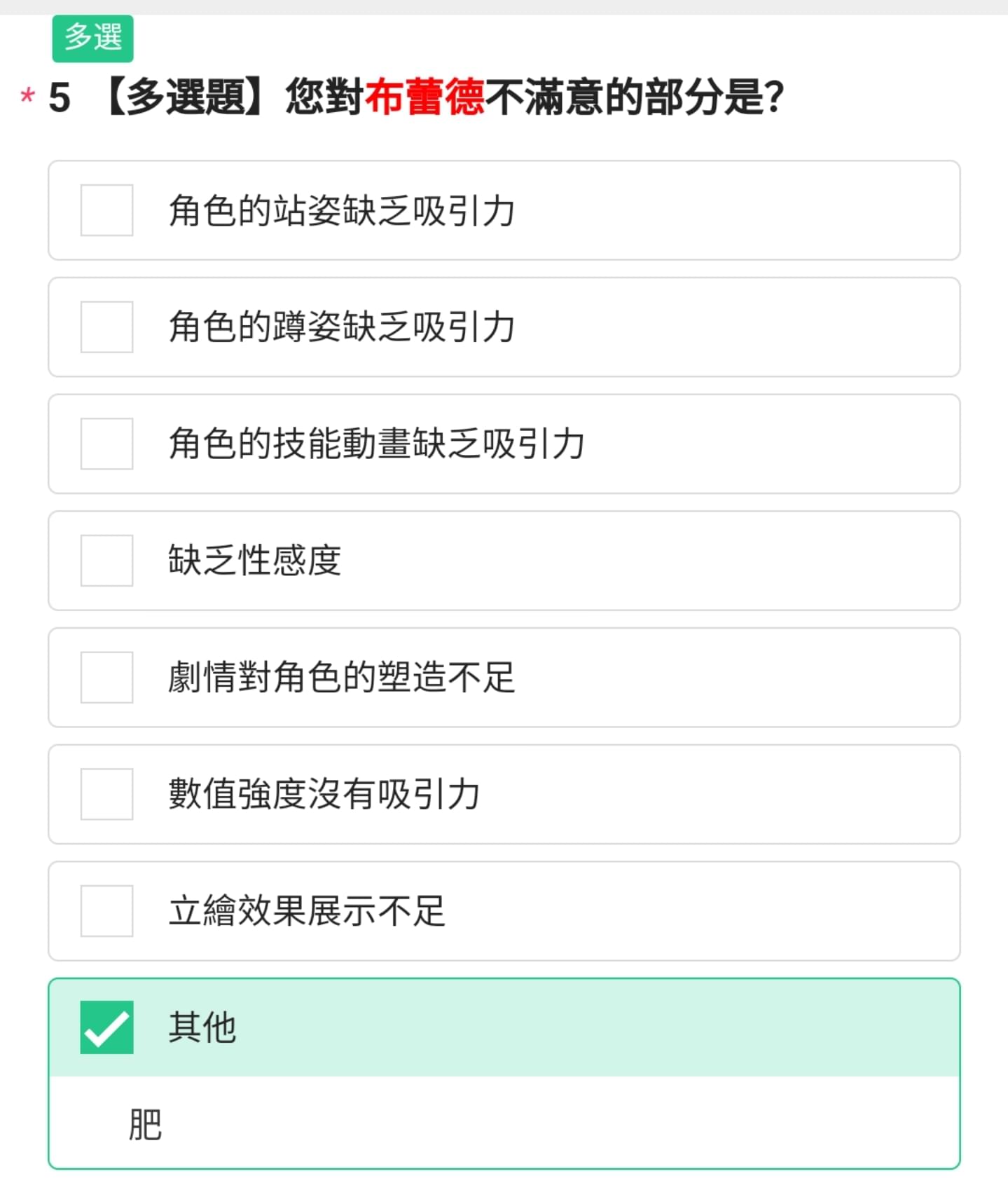1008x1190 pixels.
Task: Tick the 劇情對角色的塑造不足 checkbox
Action: pos(106,677)
